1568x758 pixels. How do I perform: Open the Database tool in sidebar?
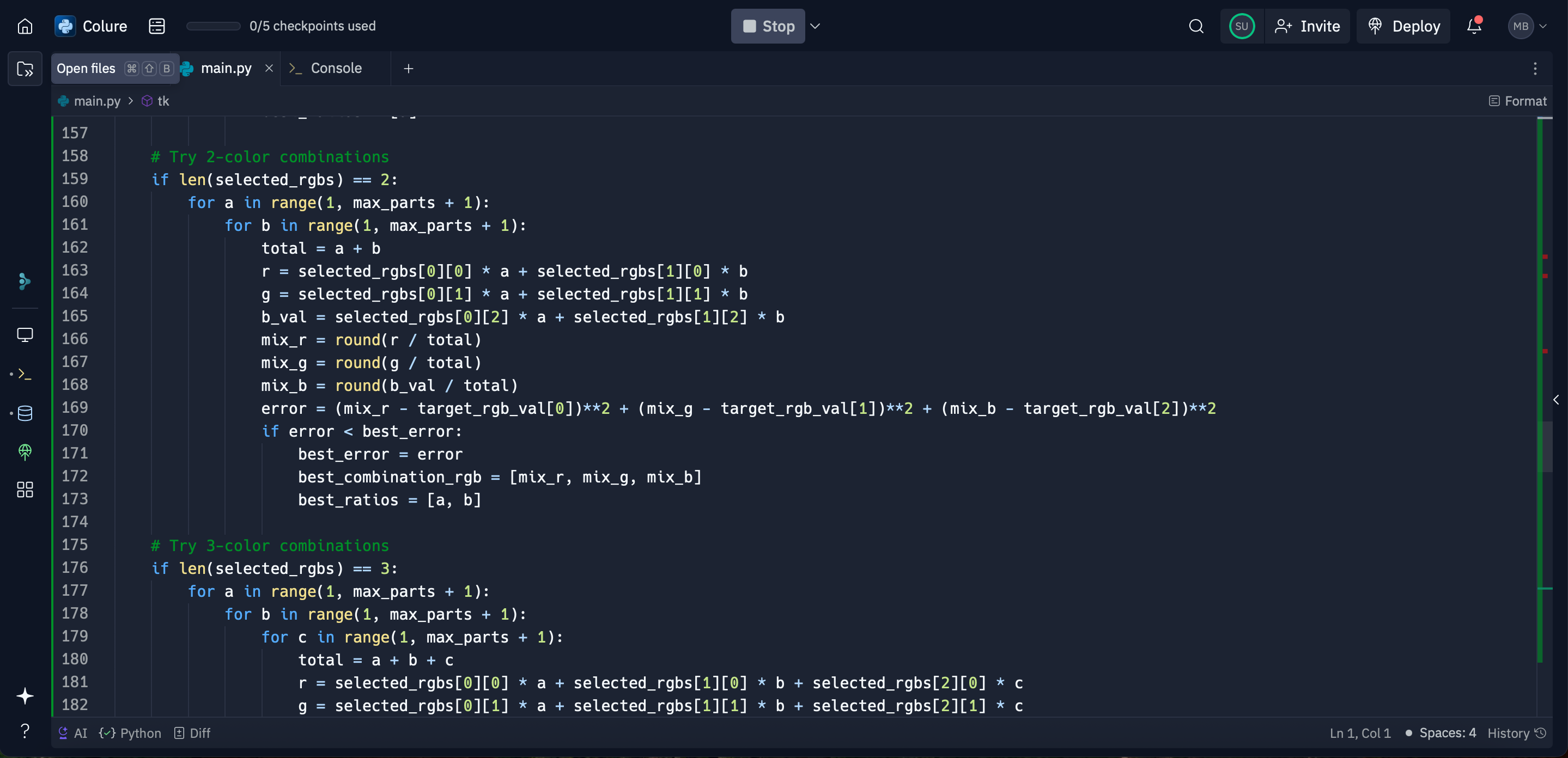tap(25, 414)
